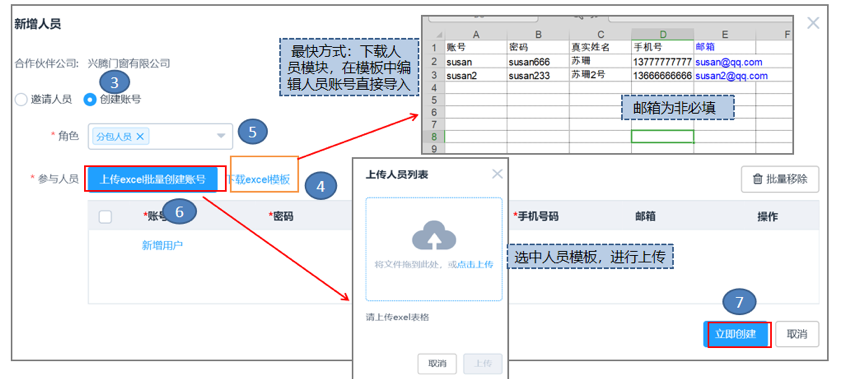
Task: Click the 操作 column header in table
Action: [x=768, y=217]
